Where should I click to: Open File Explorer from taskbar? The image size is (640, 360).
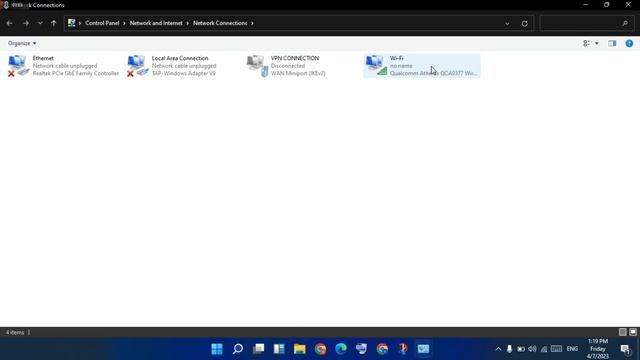pos(300,349)
